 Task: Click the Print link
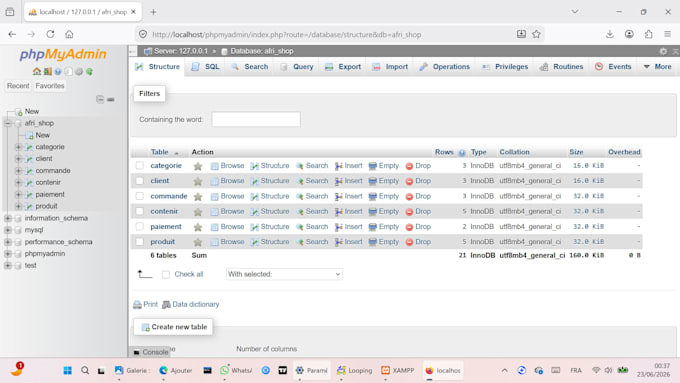(145, 304)
